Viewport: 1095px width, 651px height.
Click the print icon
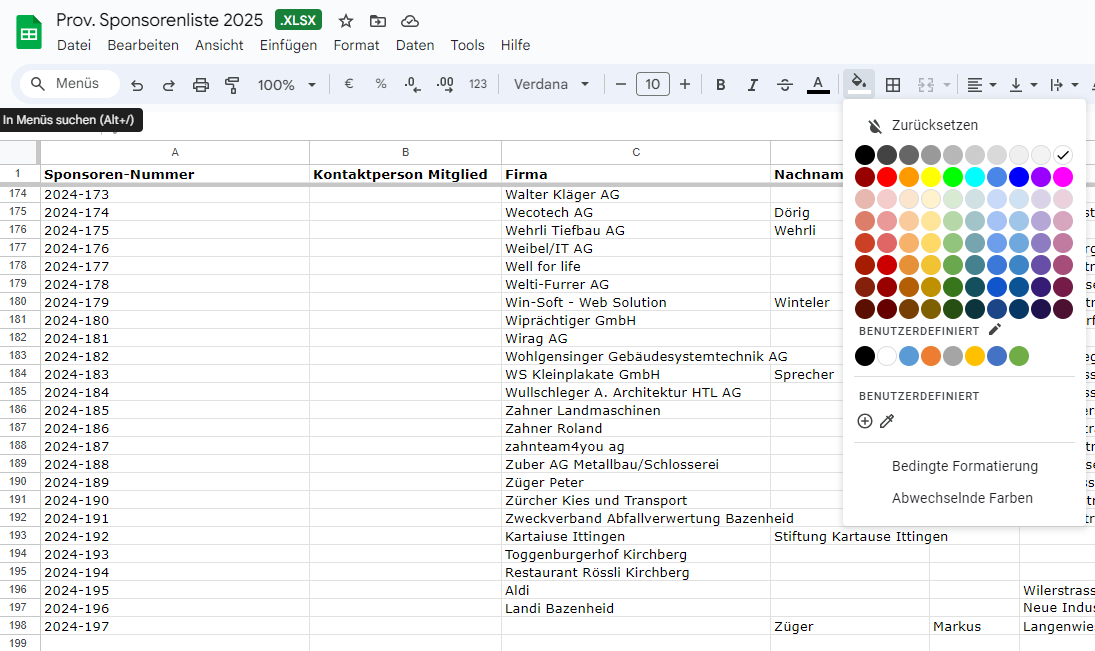(200, 85)
